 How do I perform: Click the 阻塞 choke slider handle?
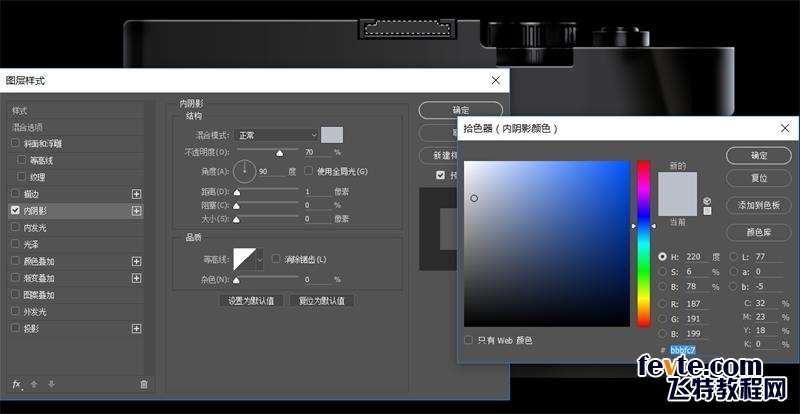[237, 206]
